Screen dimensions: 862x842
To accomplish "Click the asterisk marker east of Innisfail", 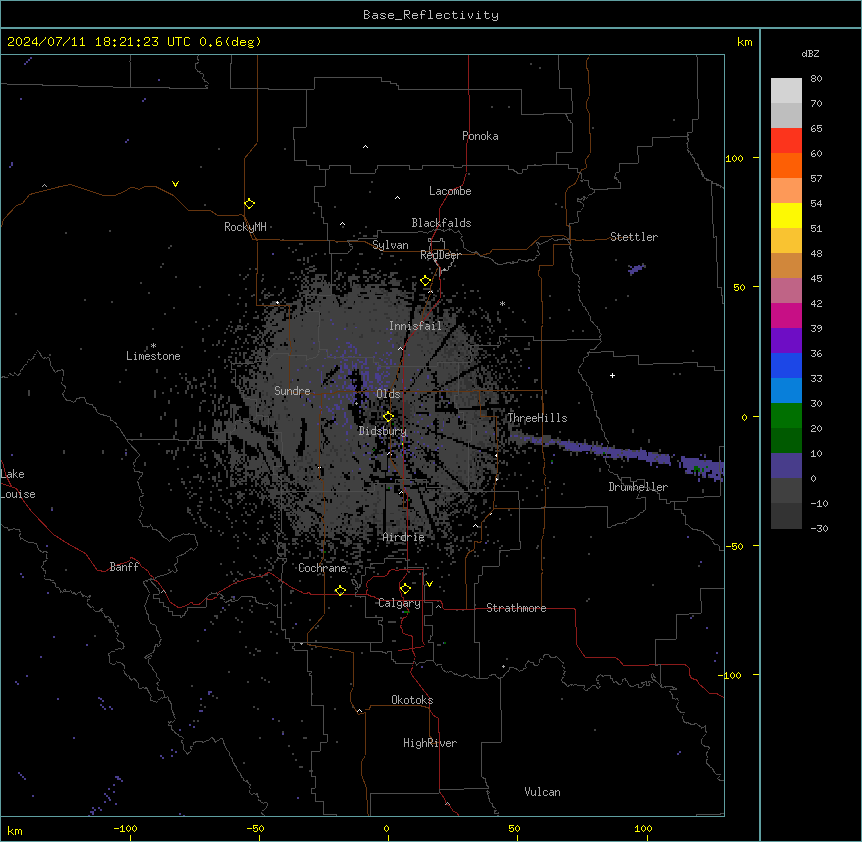I will tap(502, 303).
